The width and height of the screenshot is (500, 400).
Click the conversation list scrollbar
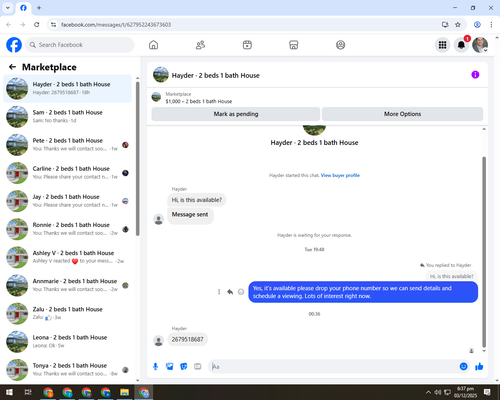pyautogui.click(x=138, y=158)
